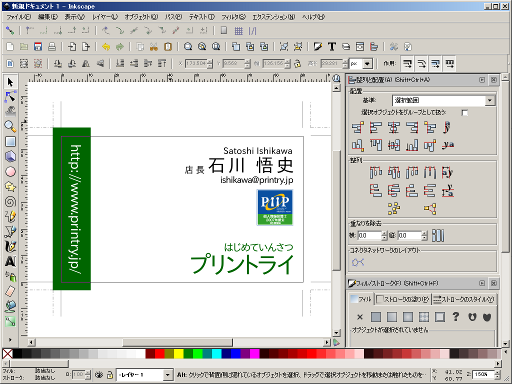This screenshot has width=512, height=384.
Task: Select the Paint Bucket tool
Action: pyautogui.click(x=10, y=276)
